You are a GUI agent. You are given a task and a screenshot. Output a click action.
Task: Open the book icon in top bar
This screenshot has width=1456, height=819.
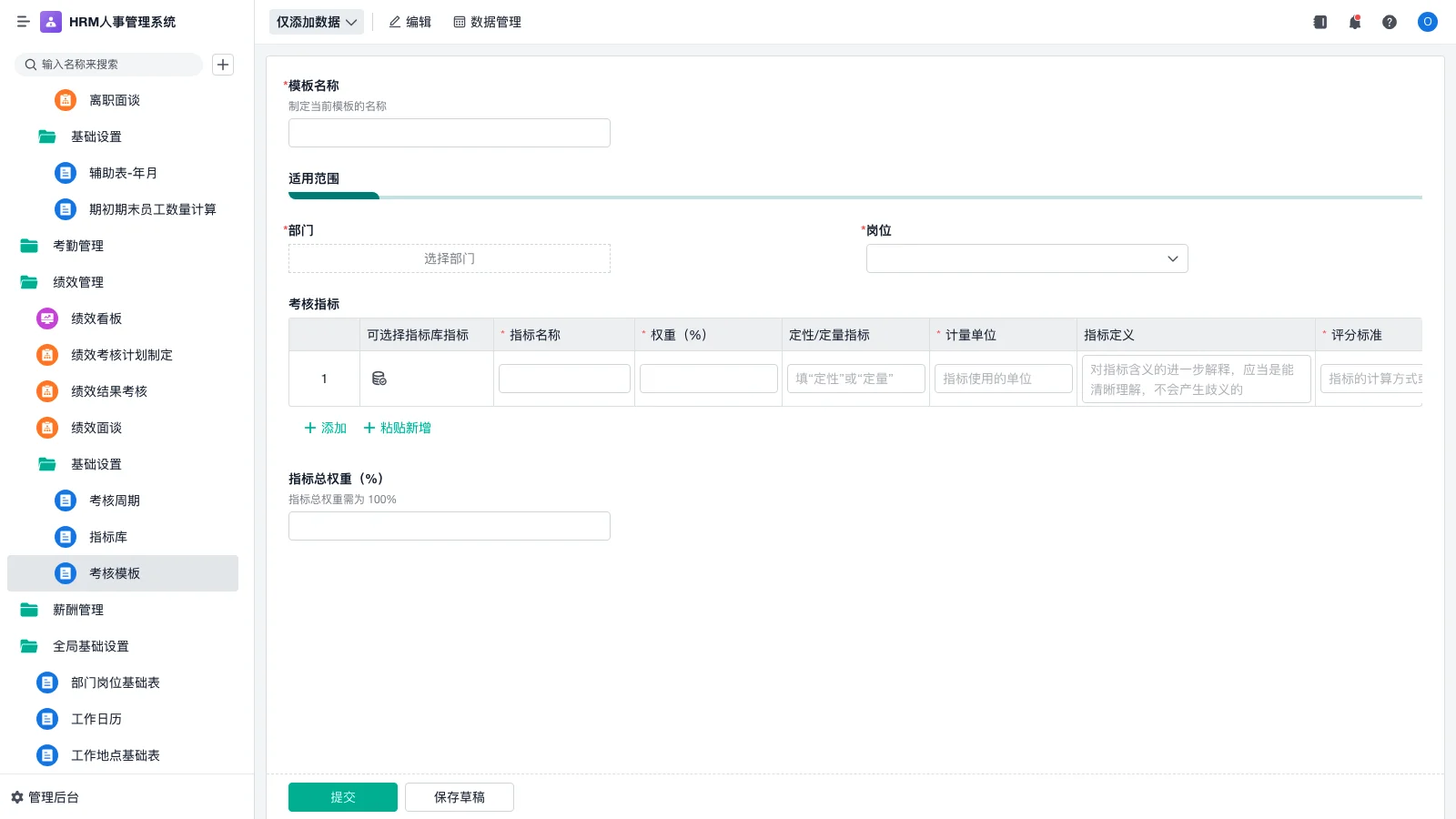1319,22
